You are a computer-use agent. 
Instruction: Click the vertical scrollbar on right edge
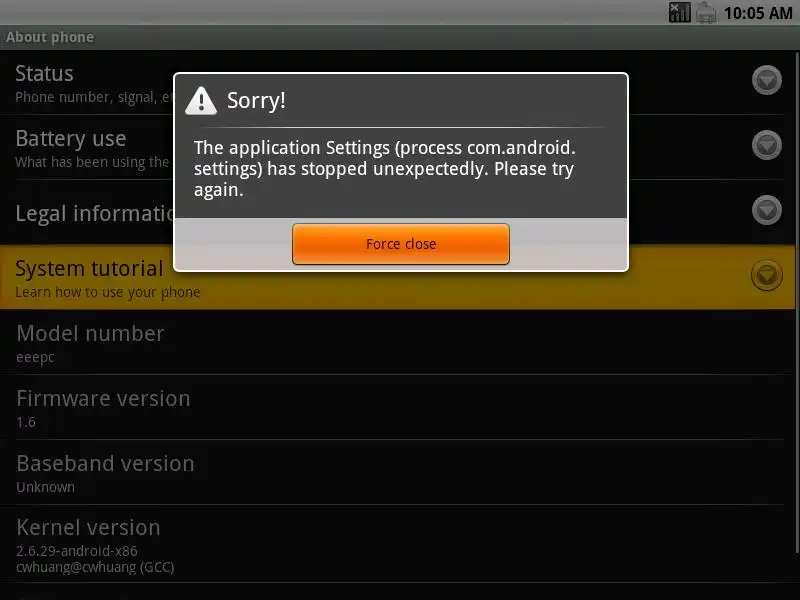(x=797, y=301)
